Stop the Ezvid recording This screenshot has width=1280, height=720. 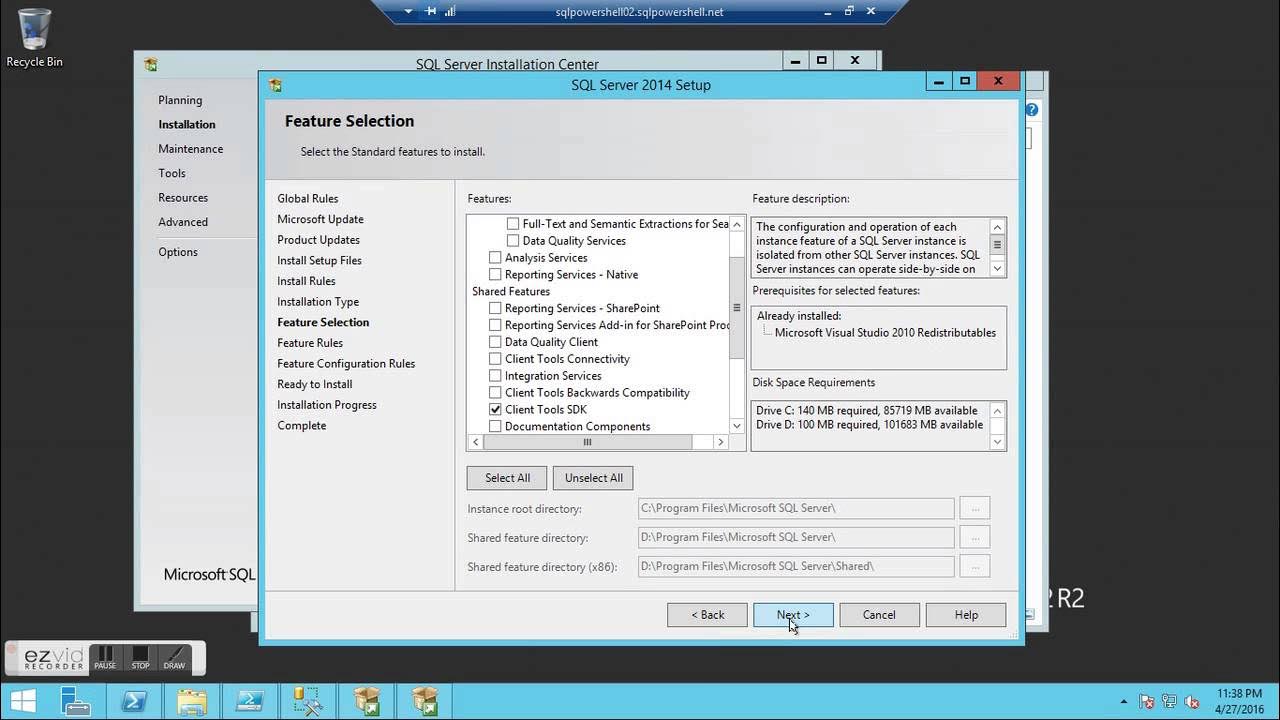pos(140,658)
